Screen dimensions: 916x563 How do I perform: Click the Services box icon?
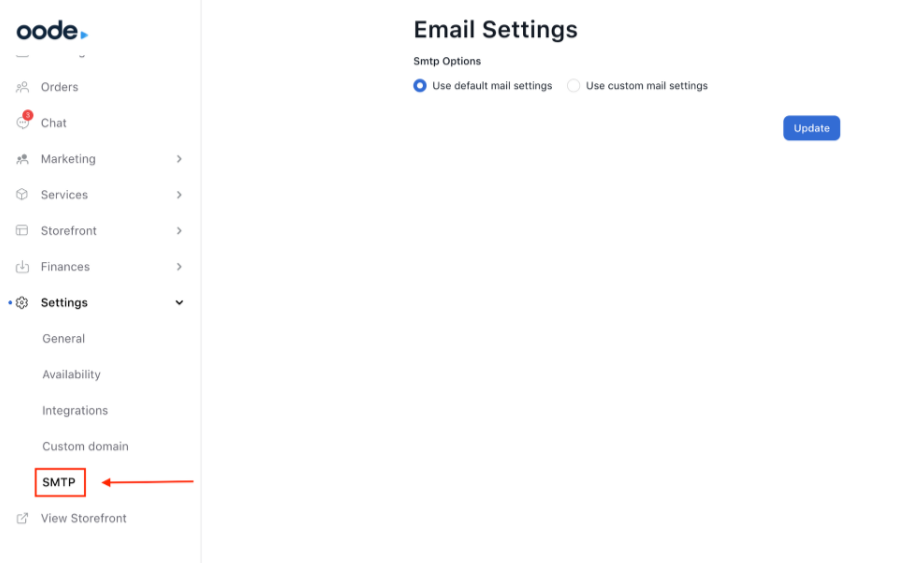pyautogui.click(x=22, y=195)
